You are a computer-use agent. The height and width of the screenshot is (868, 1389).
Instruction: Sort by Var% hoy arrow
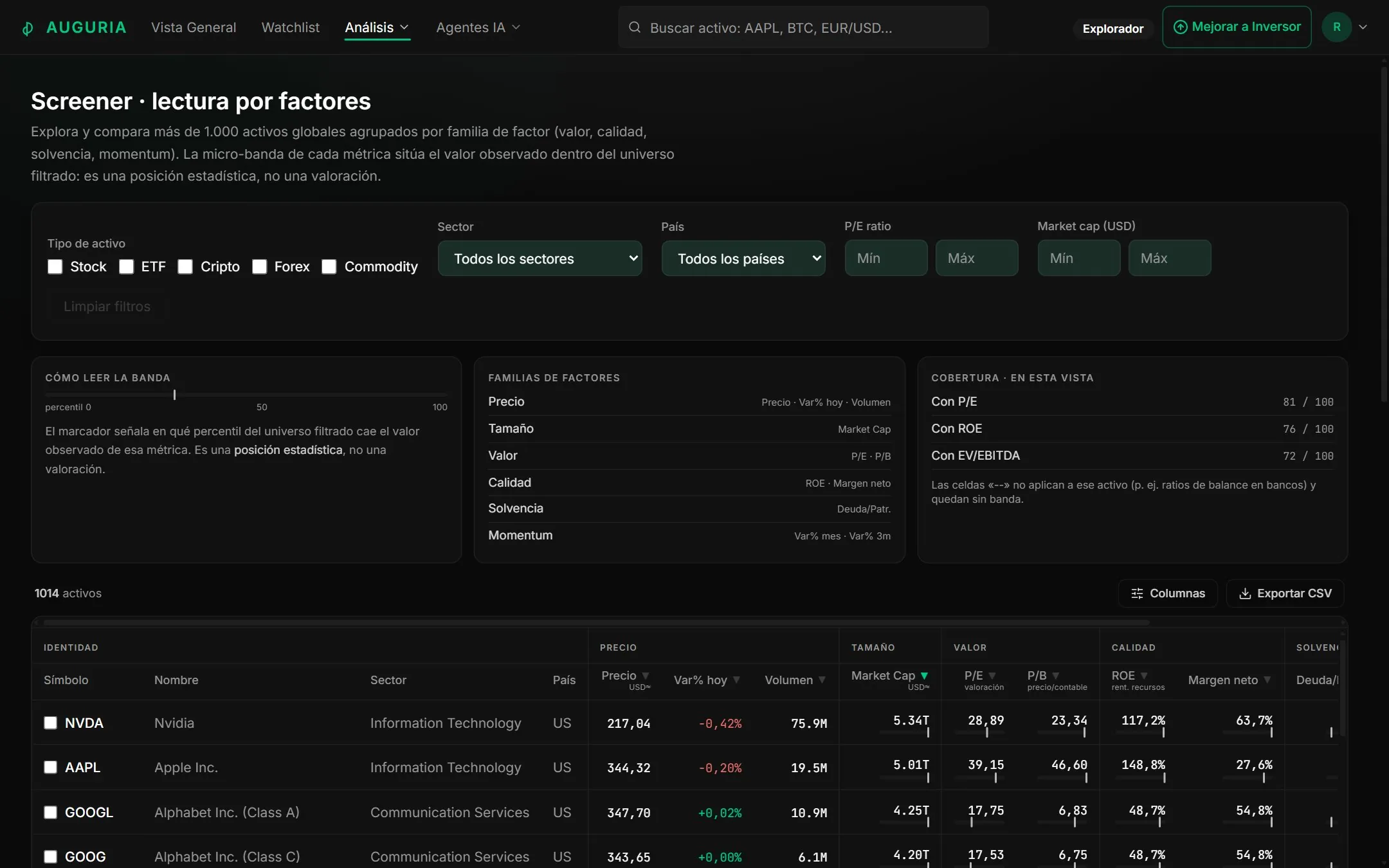pyautogui.click(x=736, y=680)
